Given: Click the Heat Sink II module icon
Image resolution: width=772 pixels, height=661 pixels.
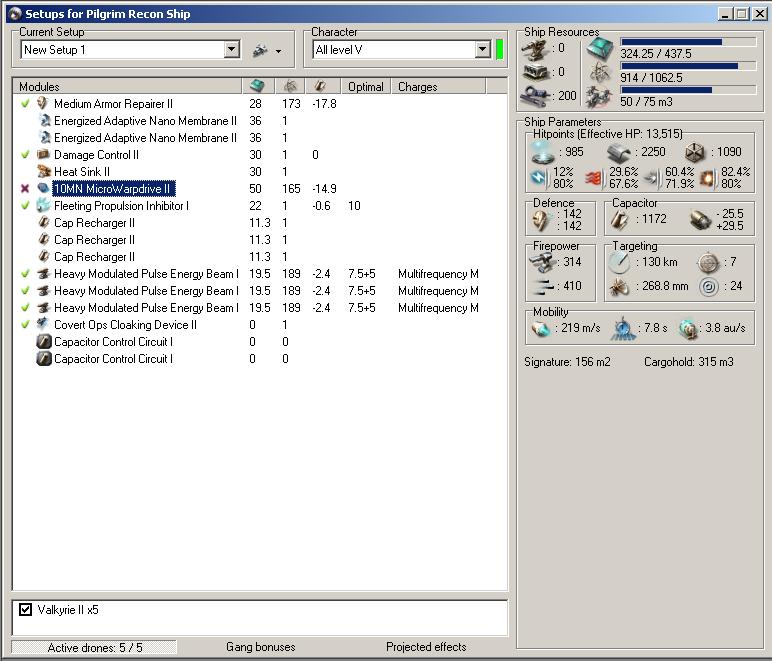Looking at the screenshot, I should (x=43, y=171).
